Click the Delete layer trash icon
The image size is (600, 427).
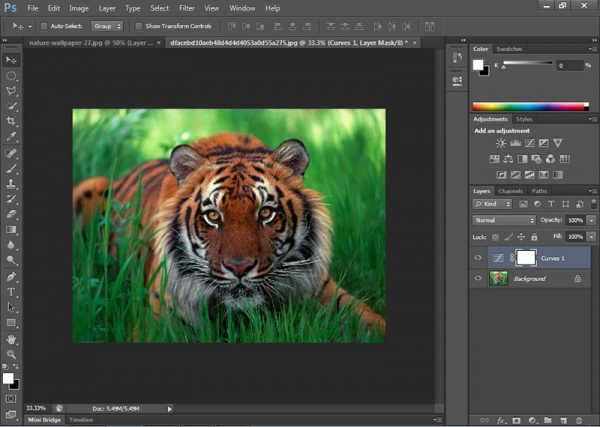point(580,420)
